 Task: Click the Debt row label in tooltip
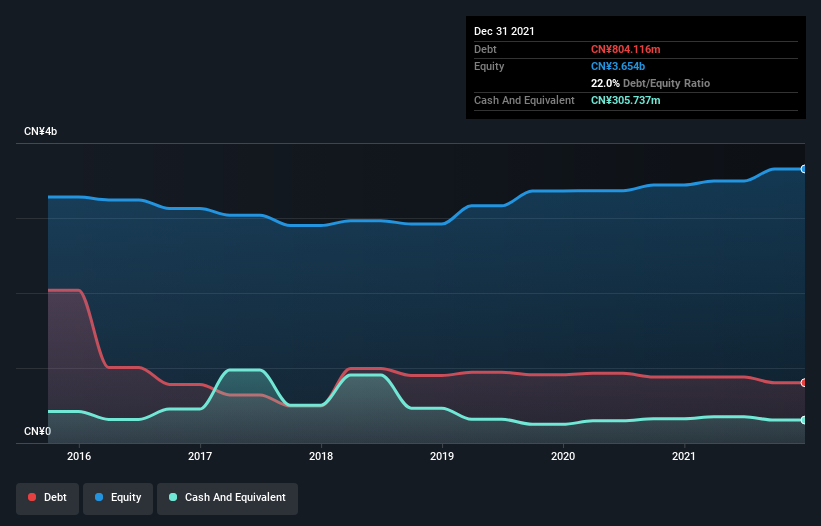[485, 49]
